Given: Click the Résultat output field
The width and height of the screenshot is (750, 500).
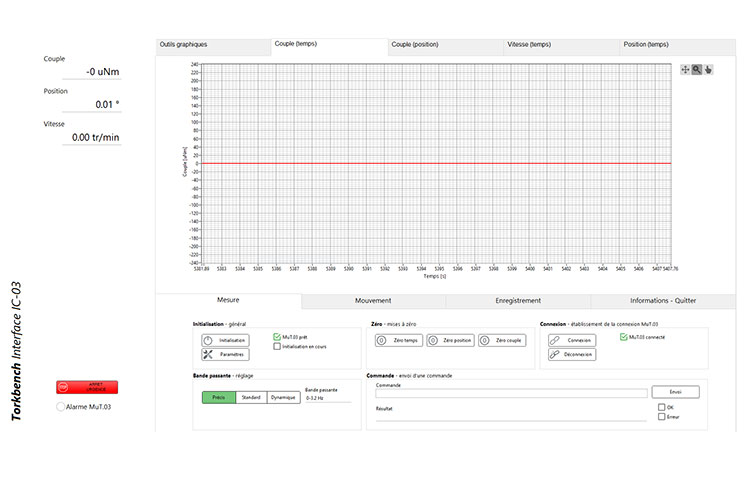Looking at the screenshot, I should tap(511, 417).
